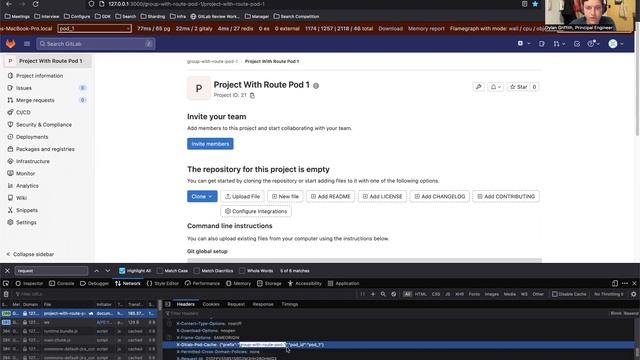Viewport: 640px width, 360px height.
Task: Open network search magnifier icon
Action: coord(383,294)
